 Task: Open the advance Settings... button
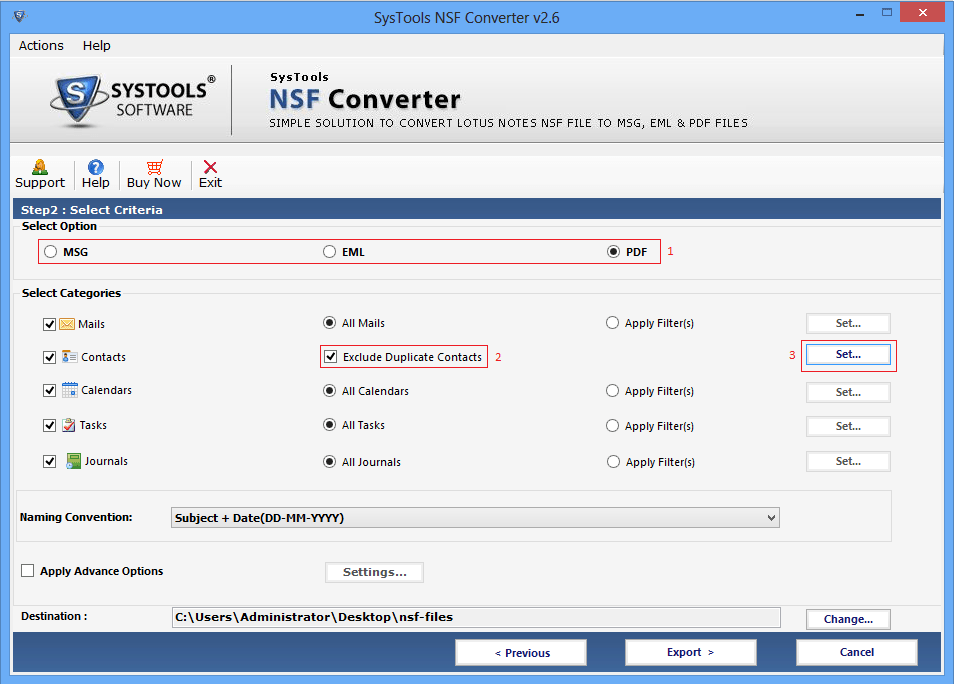point(374,572)
